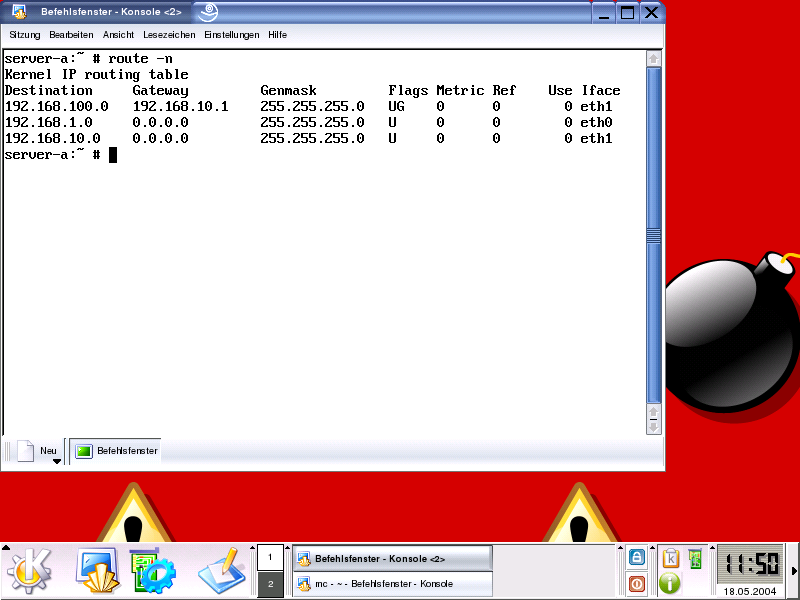Click the system tray applet handle arrow

coord(653,548)
